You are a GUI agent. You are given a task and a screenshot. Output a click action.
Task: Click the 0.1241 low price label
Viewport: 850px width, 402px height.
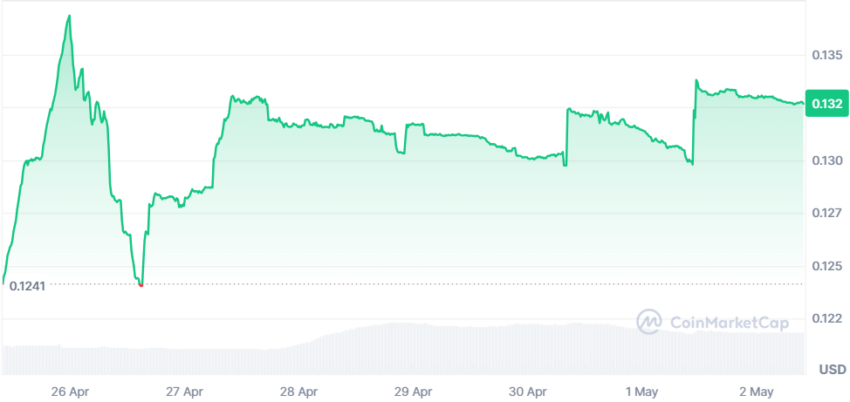point(27,285)
